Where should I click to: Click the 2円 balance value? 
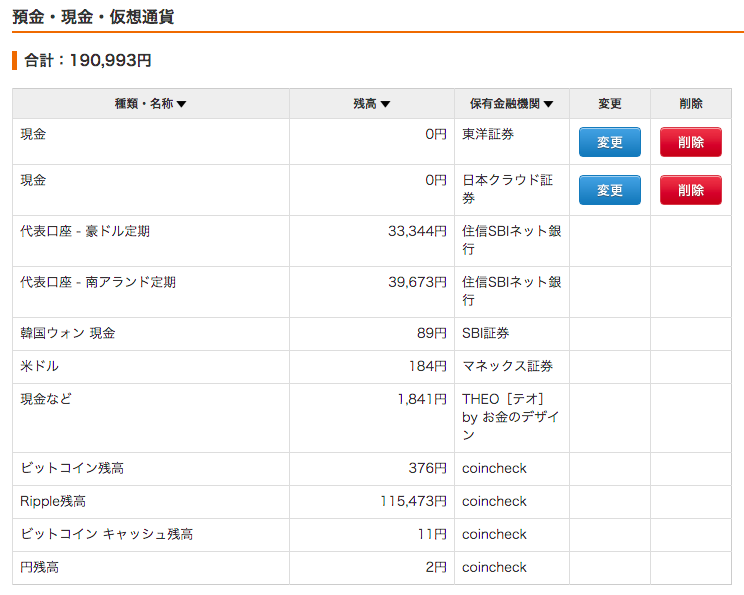436,567
